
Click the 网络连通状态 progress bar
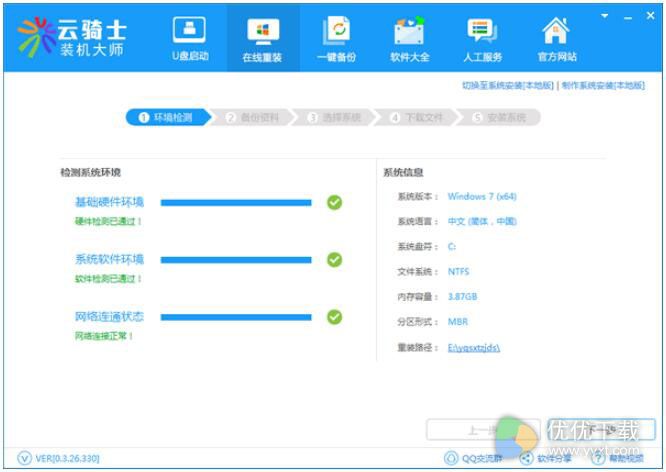pos(236,317)
